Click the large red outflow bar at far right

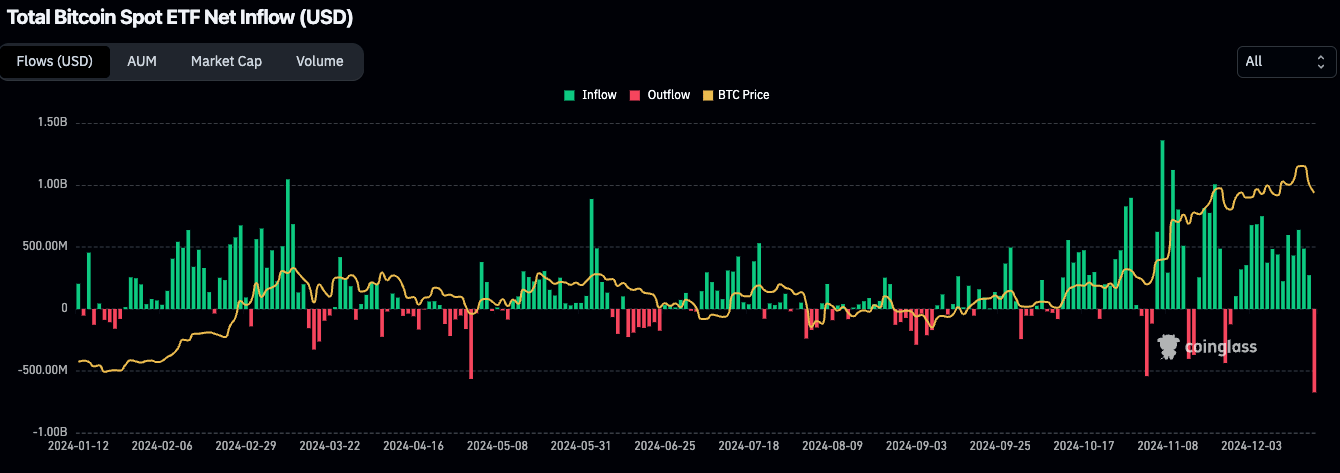[x=1314, y=350]
